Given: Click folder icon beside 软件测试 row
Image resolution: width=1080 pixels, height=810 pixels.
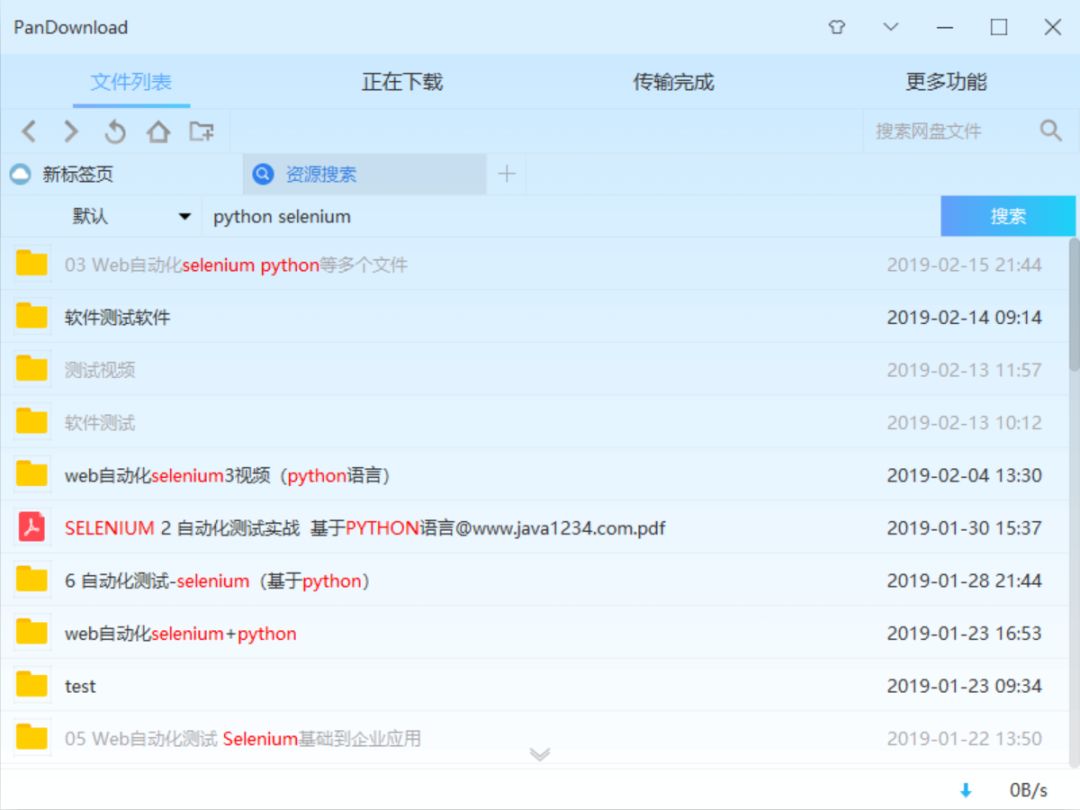Looking at the screenshot, I should click(x=32, y=421).
